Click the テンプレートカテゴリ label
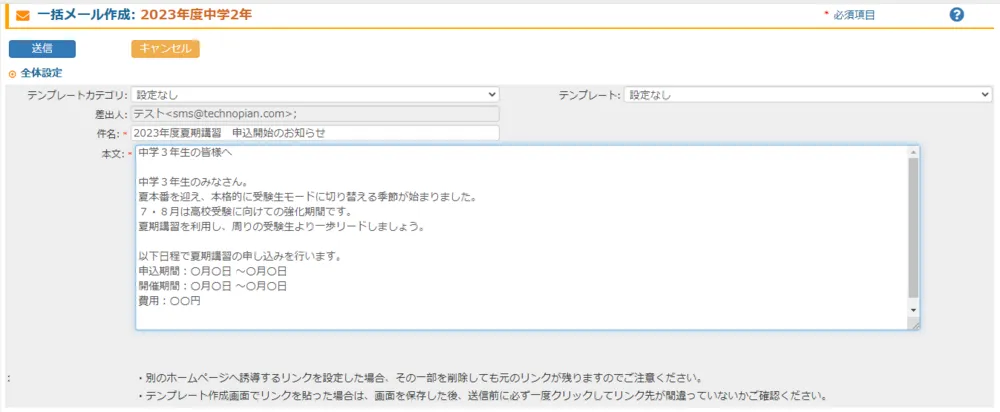The height and width of the screenshot is (412, 1000). point(77,95)
